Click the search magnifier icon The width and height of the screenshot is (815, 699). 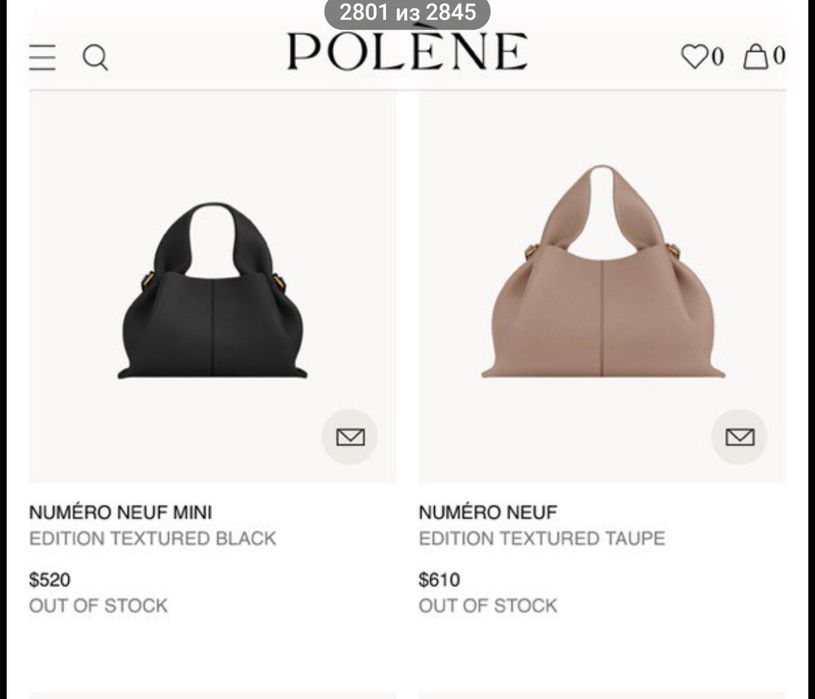point(95,57)
